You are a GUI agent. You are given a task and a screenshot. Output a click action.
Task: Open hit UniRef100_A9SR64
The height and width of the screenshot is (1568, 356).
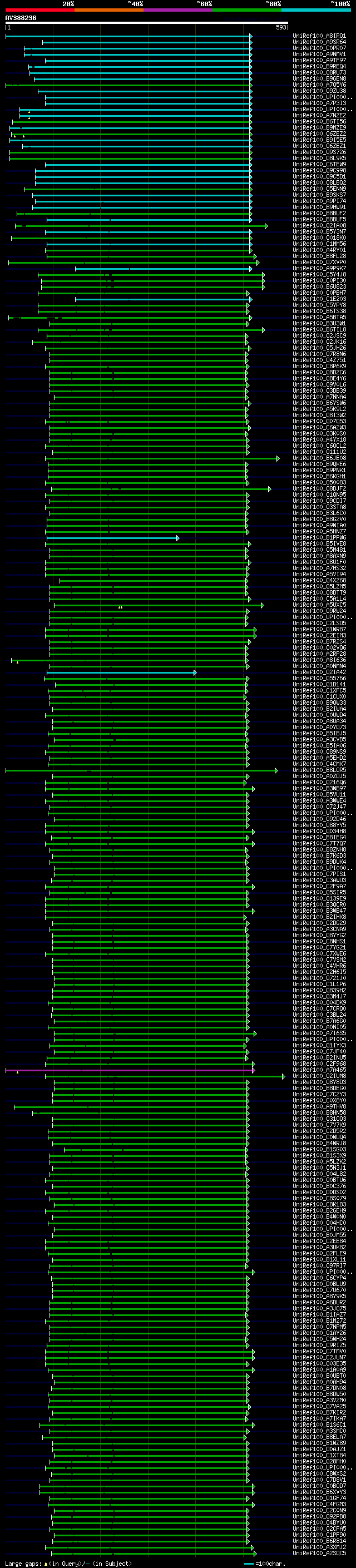pyautogui.click(x=319, y=42)
